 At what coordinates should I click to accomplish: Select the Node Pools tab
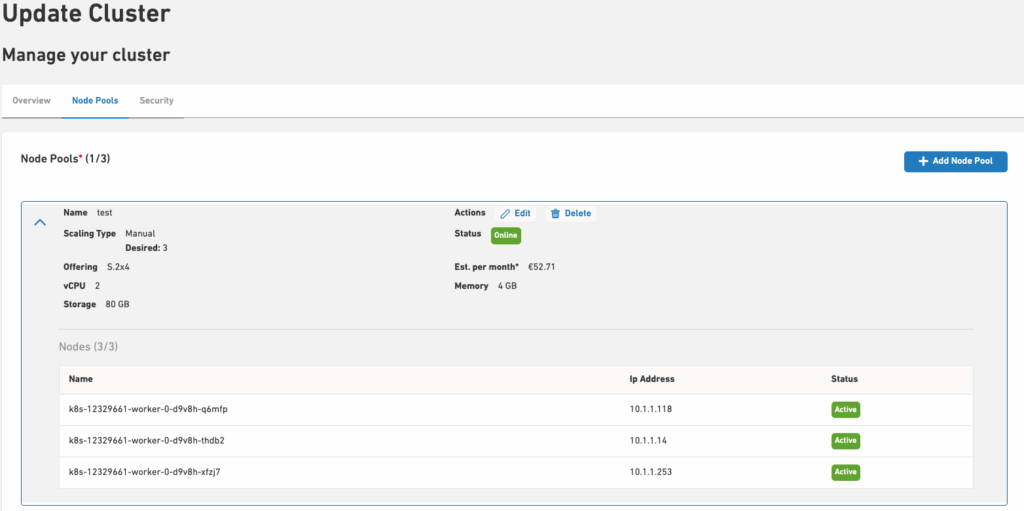coord(95,101)
